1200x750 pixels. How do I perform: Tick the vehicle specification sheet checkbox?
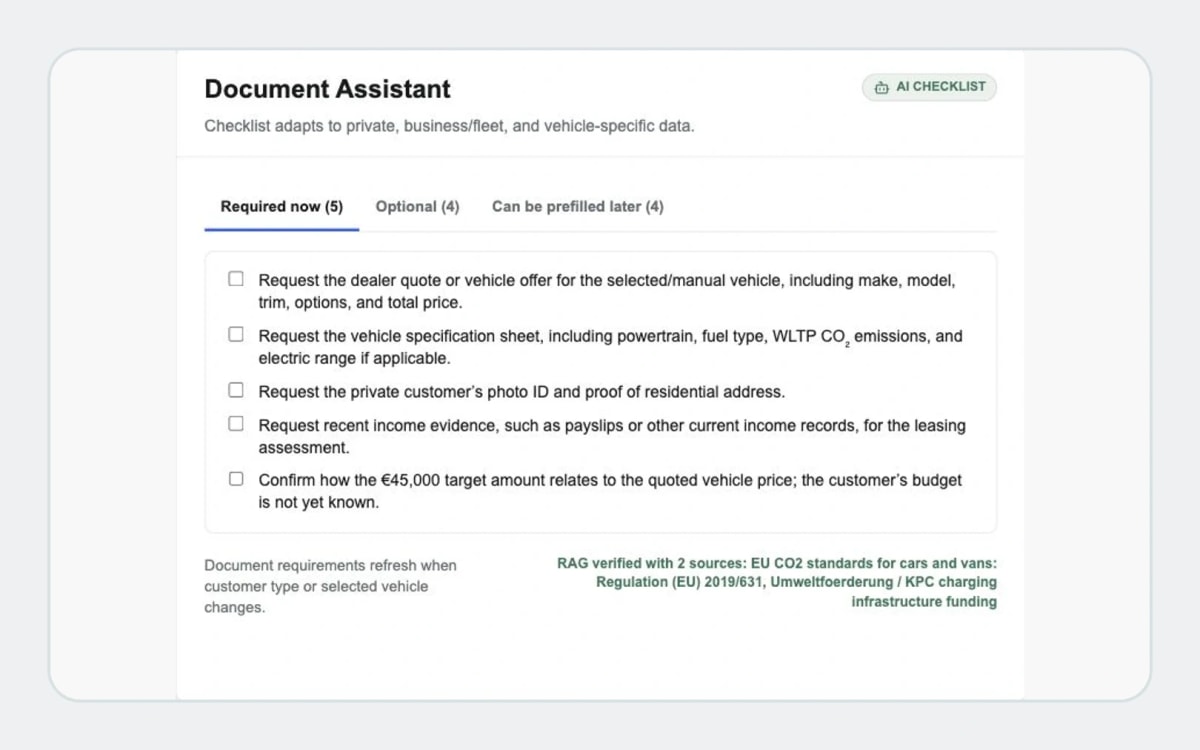[x=236, y=334]
